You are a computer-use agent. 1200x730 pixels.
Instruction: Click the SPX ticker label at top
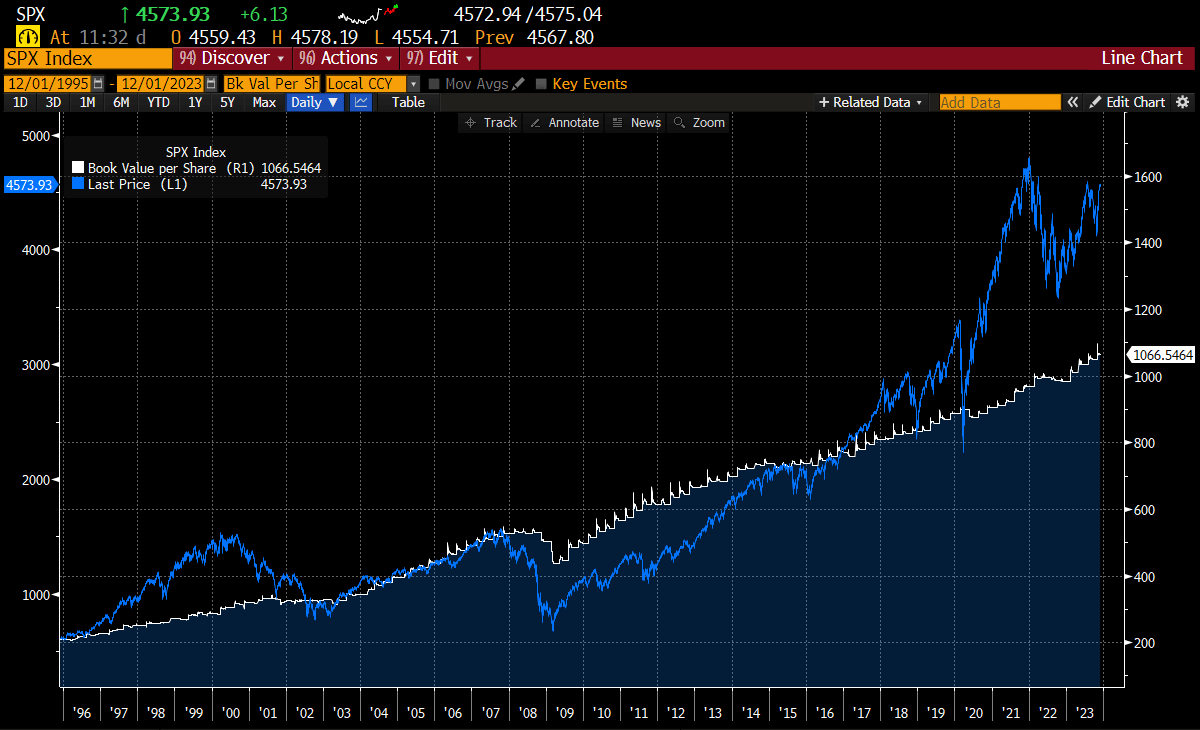tap(31, 14)
